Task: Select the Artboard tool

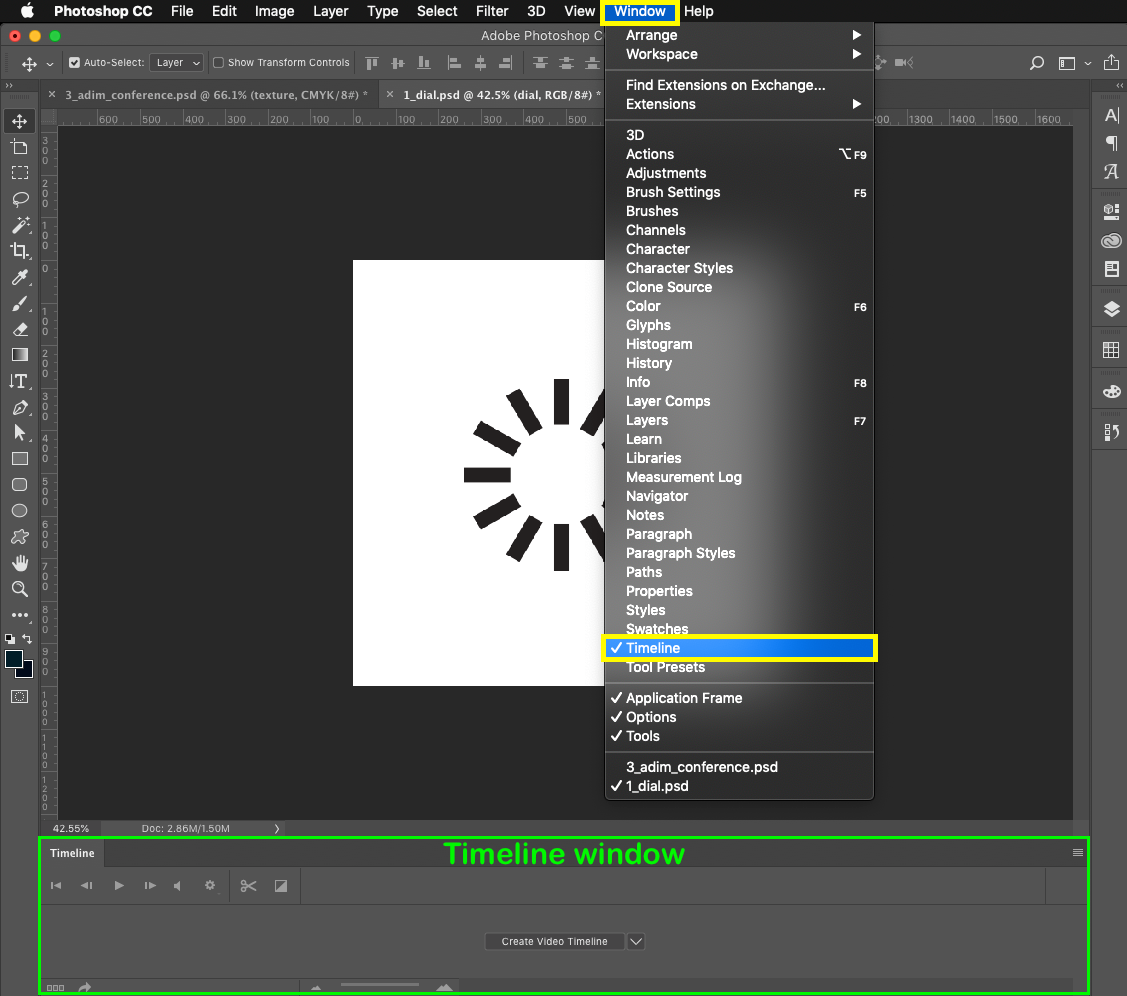Action: (19, 147)
